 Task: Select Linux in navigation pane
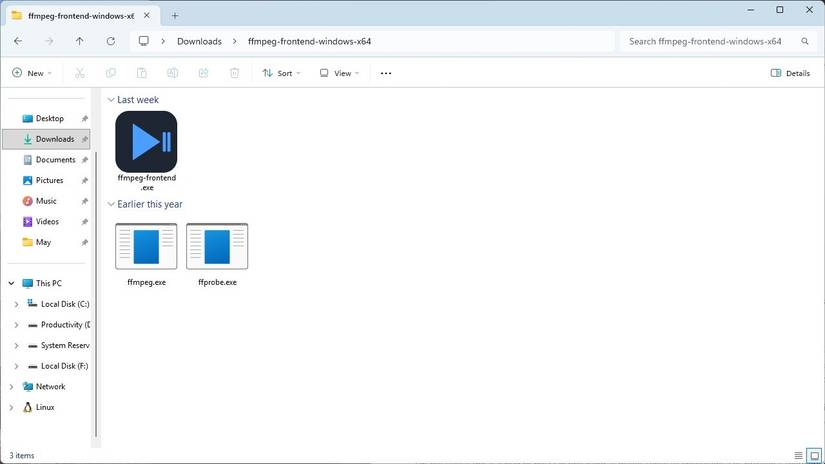point(45,407)
